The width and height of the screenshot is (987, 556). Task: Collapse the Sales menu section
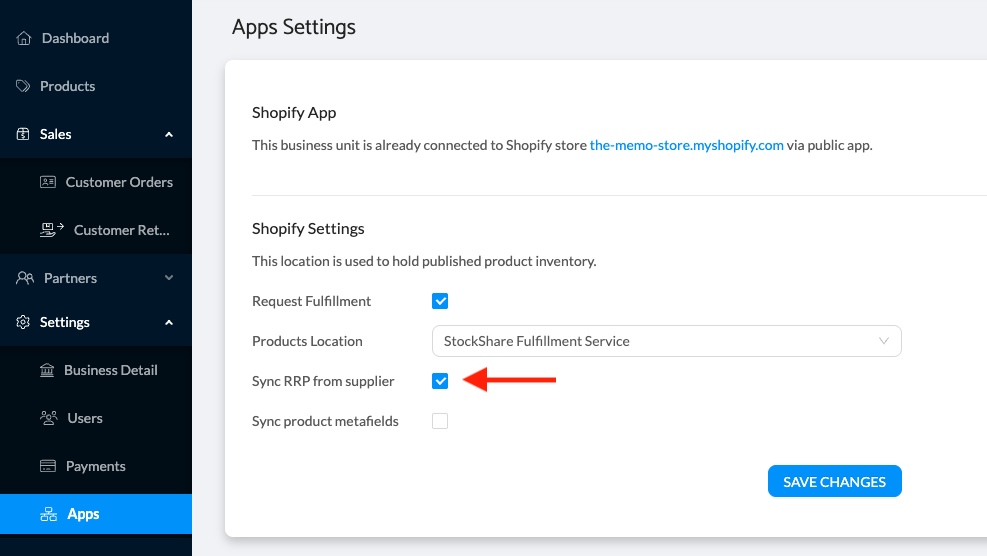tap(169, 134)
